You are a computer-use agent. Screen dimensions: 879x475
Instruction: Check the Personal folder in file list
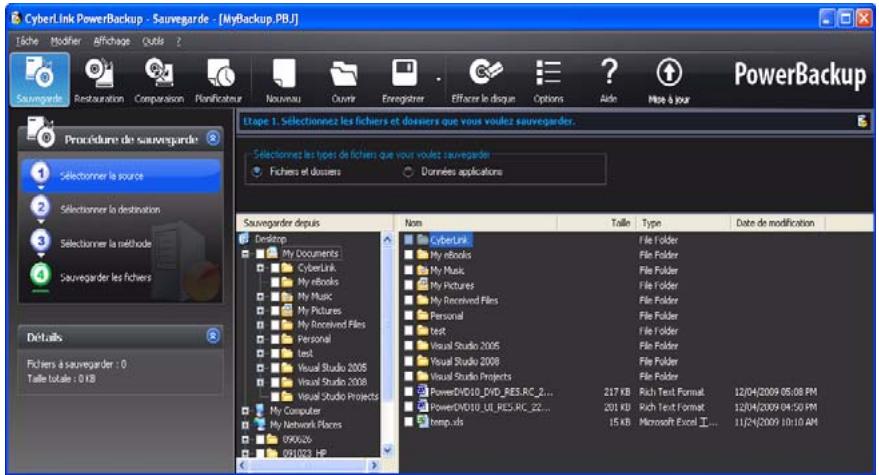[409, 316]
